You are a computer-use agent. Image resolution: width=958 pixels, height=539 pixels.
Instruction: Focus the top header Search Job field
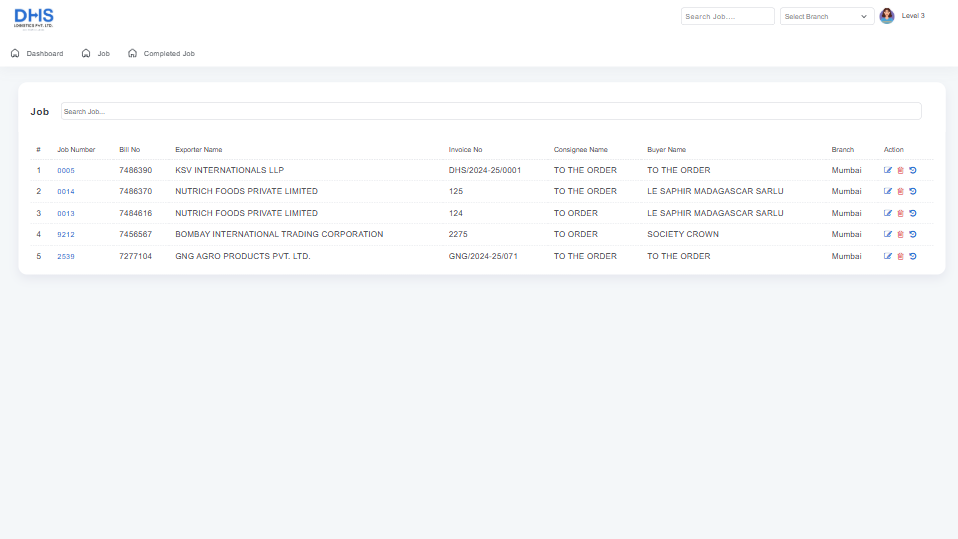(x=727, y=16)
